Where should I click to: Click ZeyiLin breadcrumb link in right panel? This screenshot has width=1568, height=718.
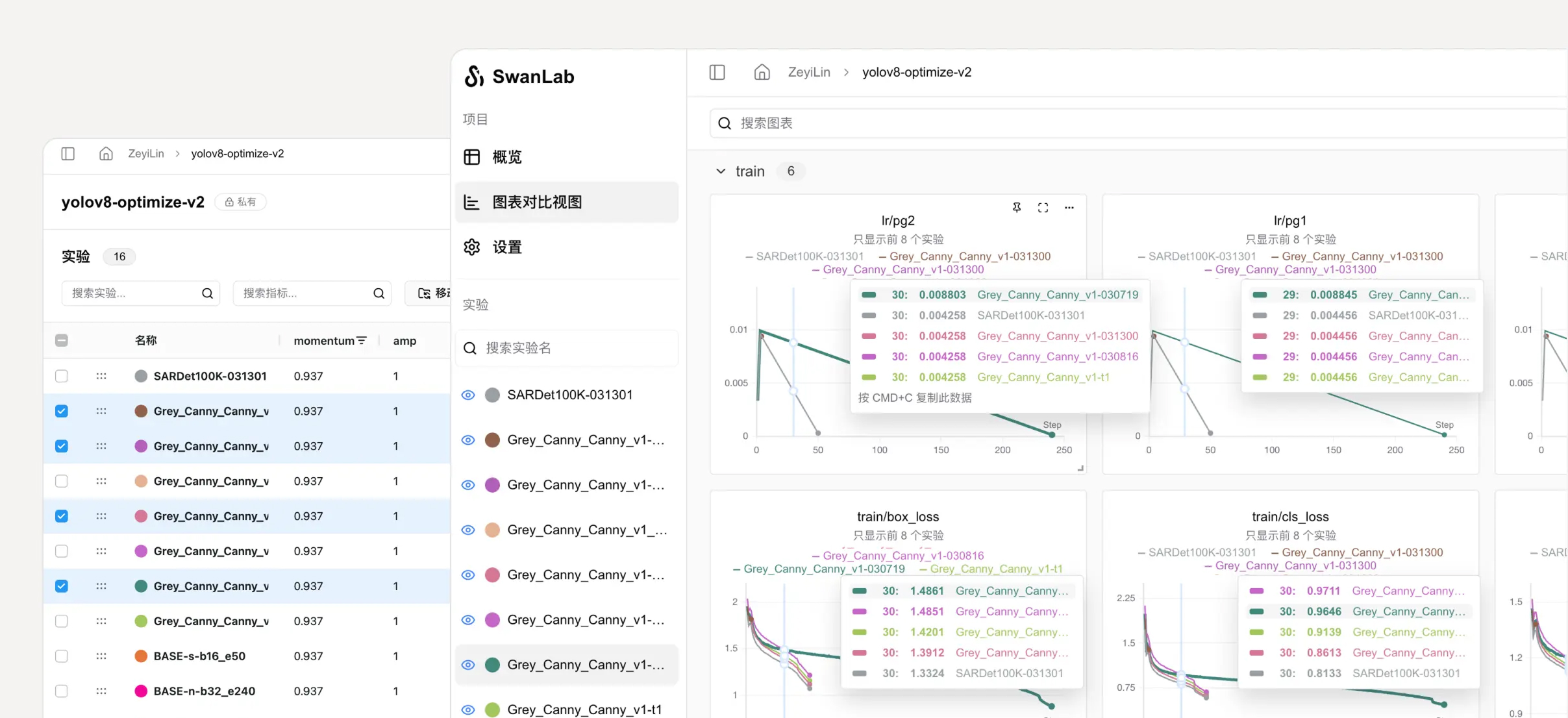click(x=808, y=72)
